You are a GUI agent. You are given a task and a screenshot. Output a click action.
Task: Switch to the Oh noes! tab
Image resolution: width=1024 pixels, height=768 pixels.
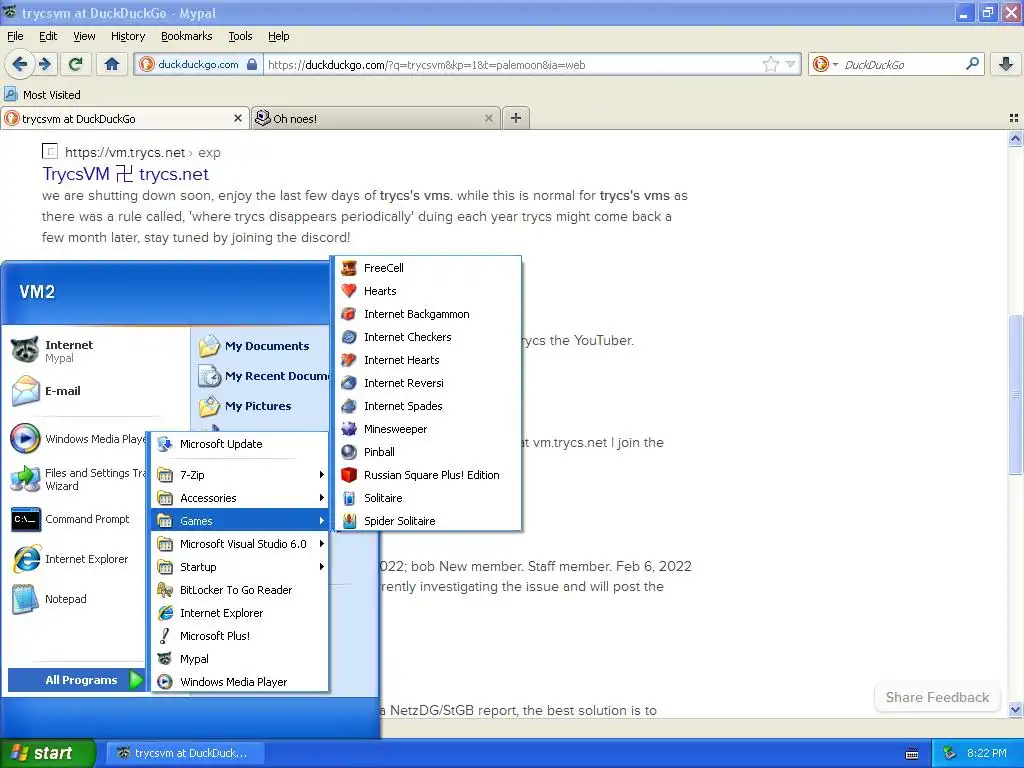point(376,118)
